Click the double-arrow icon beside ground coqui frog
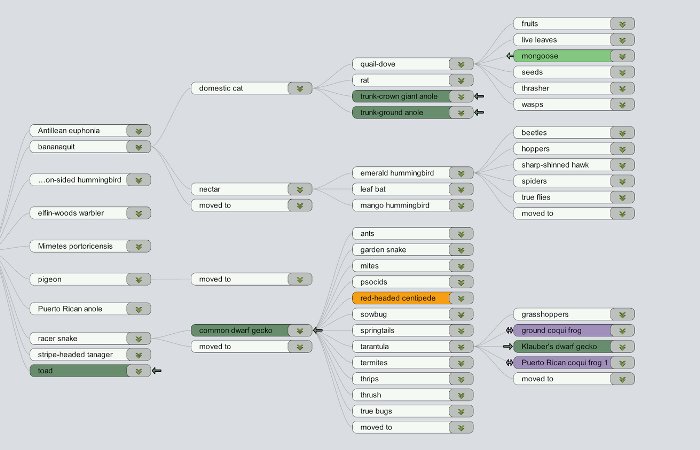This screenshot has height=450, width=700. [x=509, y=330]
